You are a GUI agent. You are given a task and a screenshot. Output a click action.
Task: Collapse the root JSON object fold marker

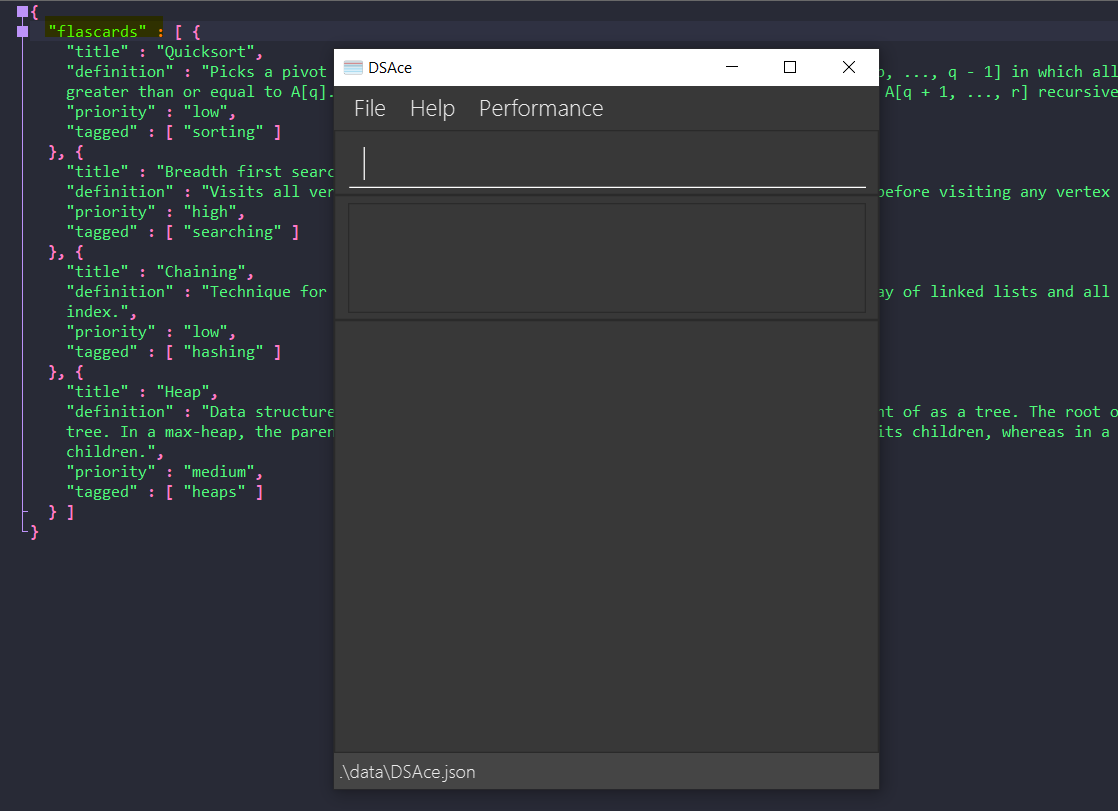pyautogui.click(x=22, y=11)
